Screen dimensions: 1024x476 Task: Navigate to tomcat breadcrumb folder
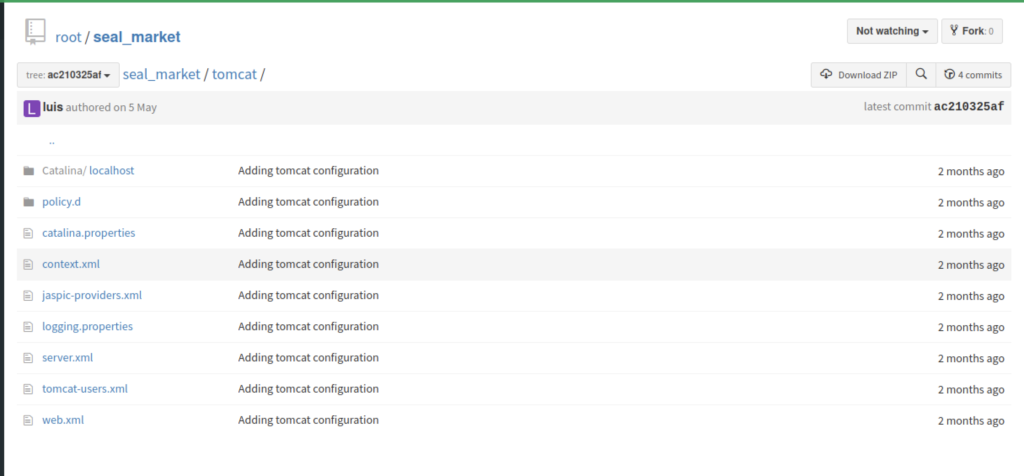[234, 74]
